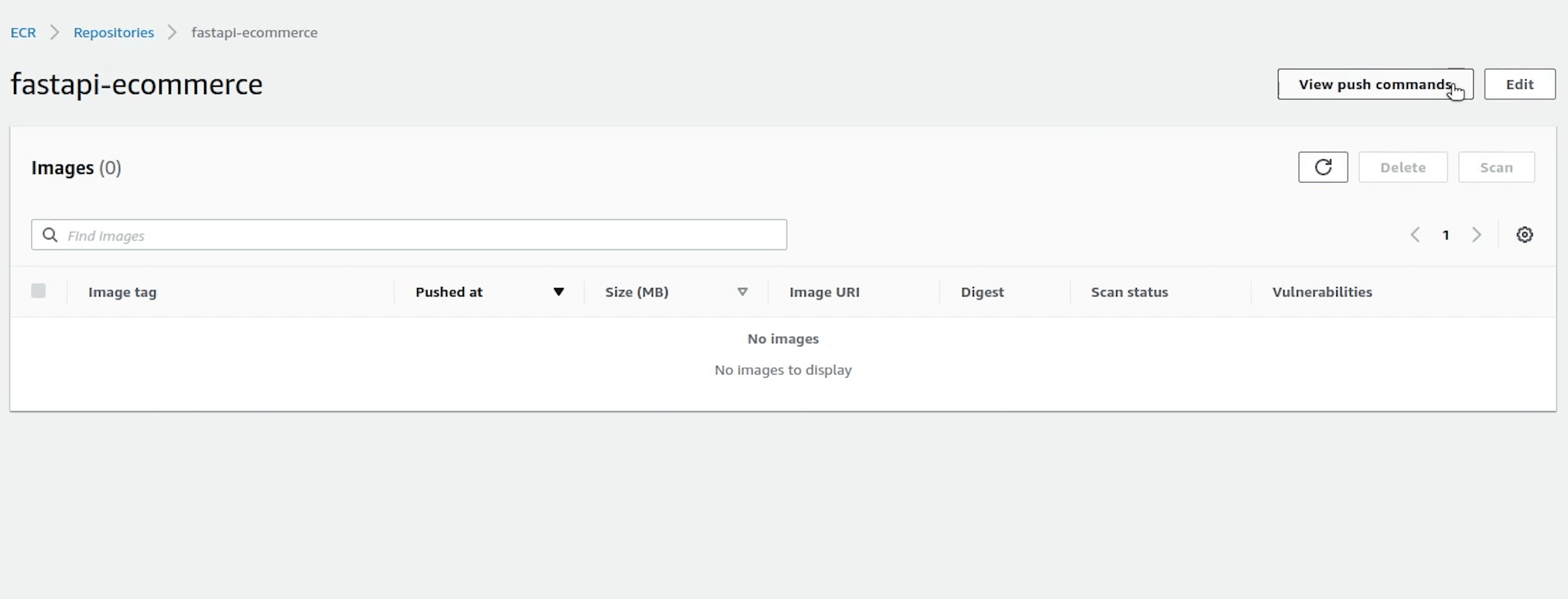The image size is (1568, 599).
Task: Open the ECR breadcrumb link
Action: [23, 32]
